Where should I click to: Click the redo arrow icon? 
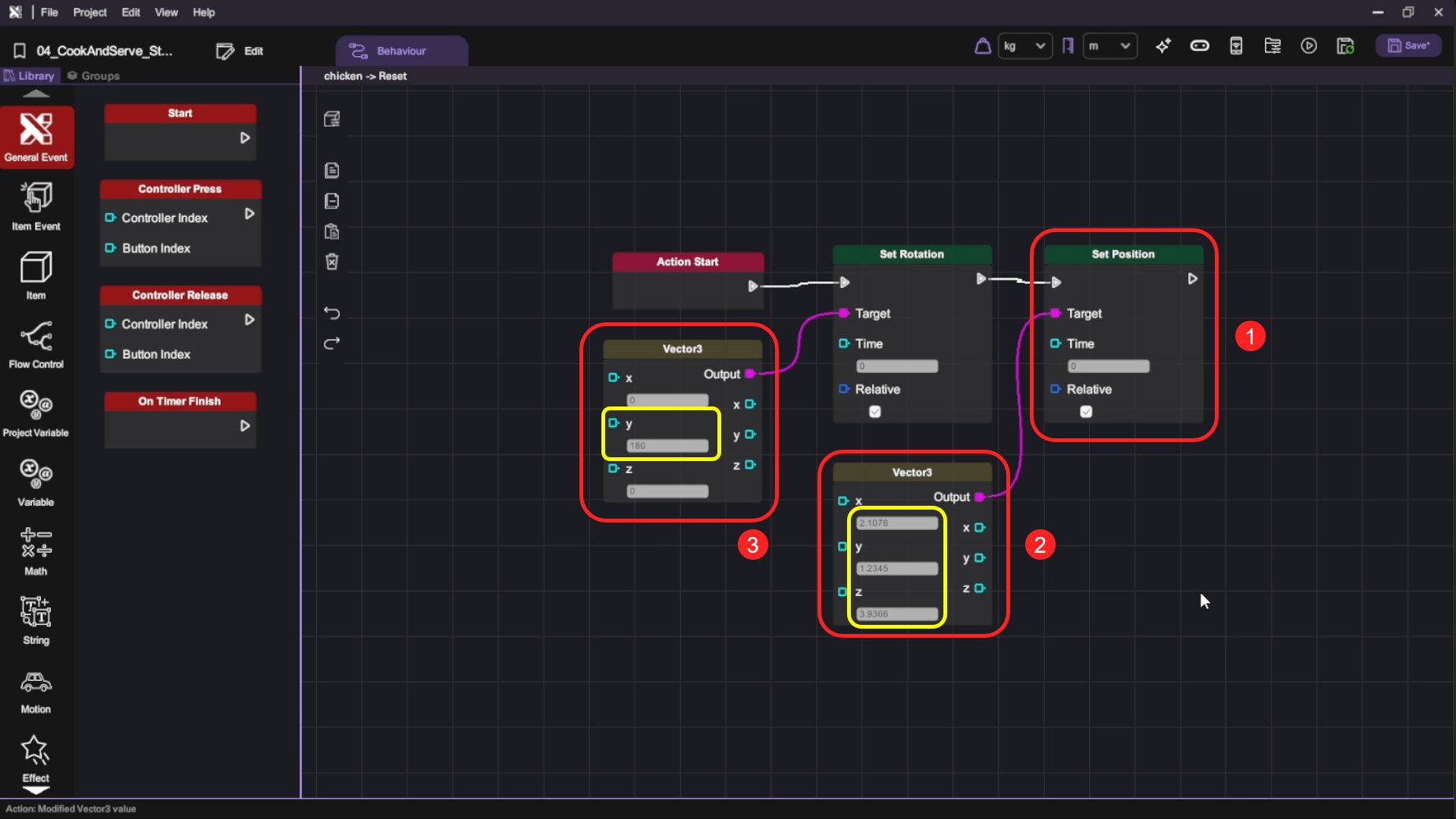[331, 344]
